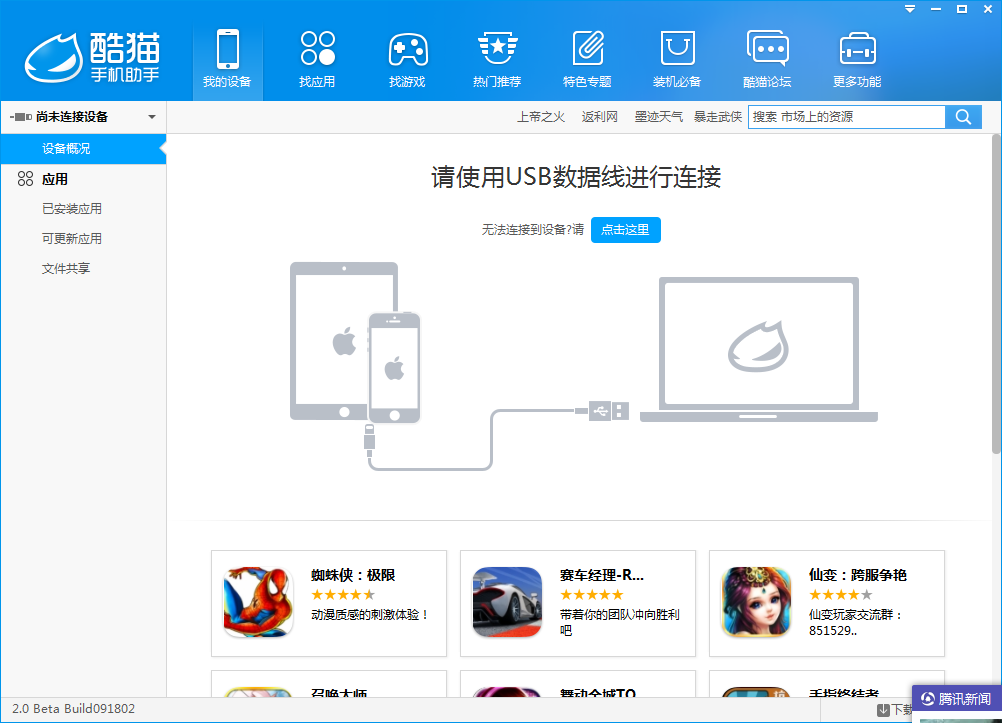1002x723 pixels.
Task: Focus the 搜索 市场上的资源 search field
Action: [846, 117]
